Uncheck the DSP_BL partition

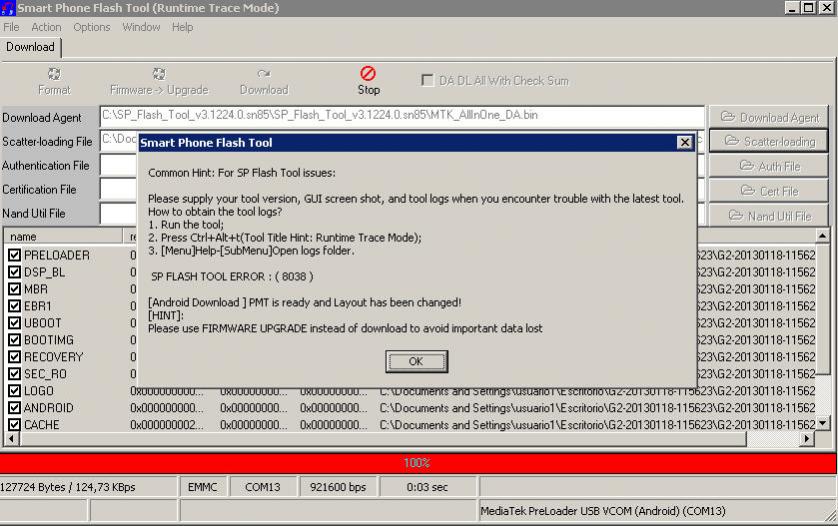coord(14,272)
